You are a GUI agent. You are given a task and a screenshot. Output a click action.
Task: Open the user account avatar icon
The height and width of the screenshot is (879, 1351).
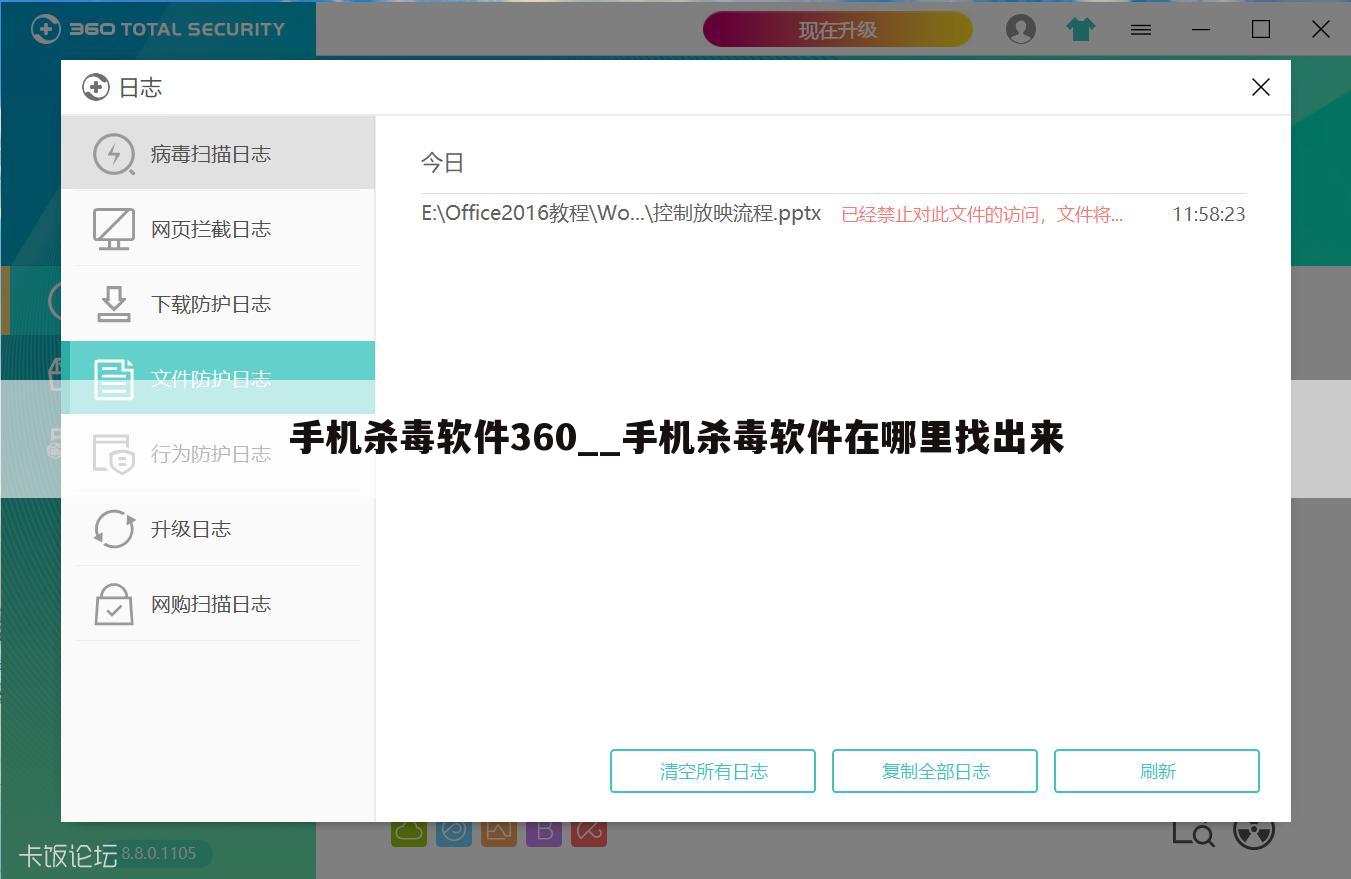[x=1021, y=29]
